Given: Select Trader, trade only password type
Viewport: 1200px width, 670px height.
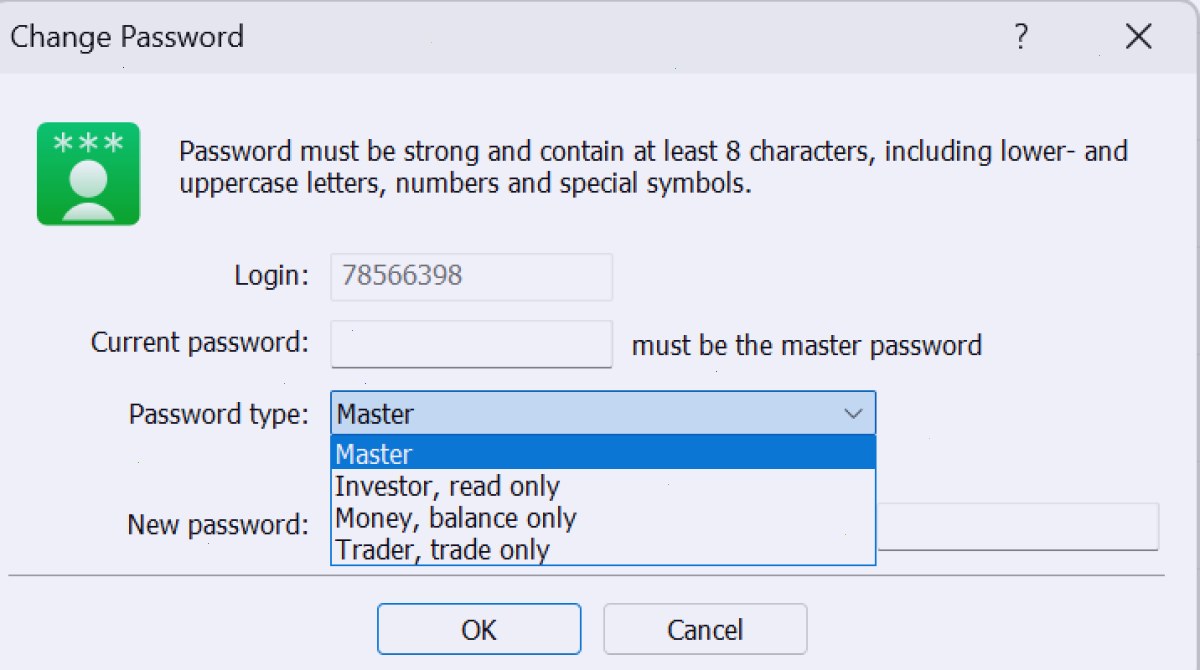Looking at the screenshot, I should (603, 550).
